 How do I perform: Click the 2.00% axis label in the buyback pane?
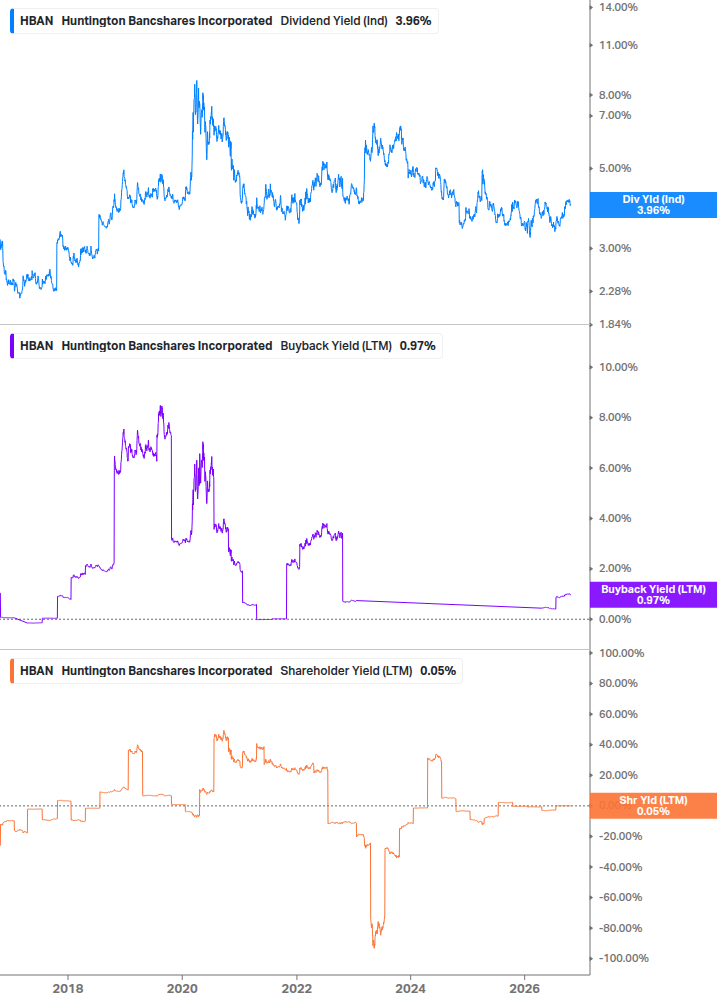tap(615, 569)
